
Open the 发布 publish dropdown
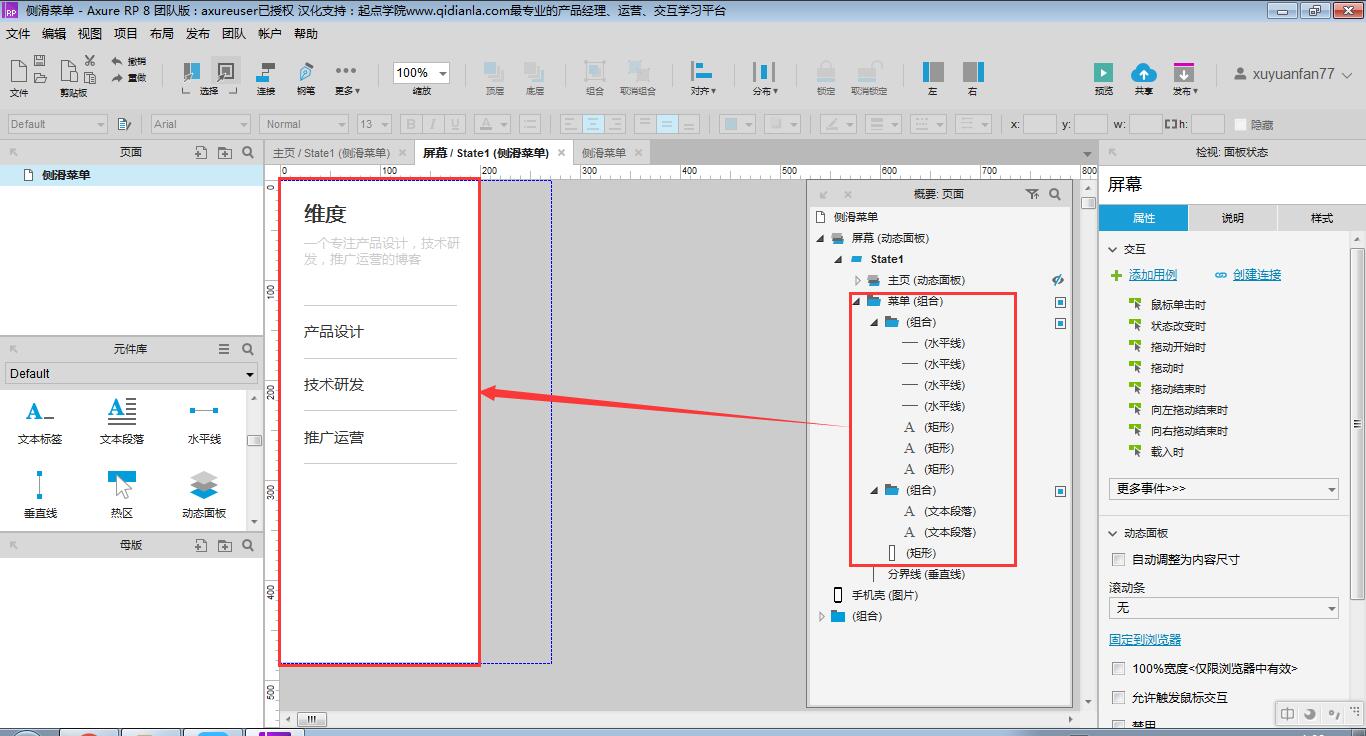(x=1184, y=78)
